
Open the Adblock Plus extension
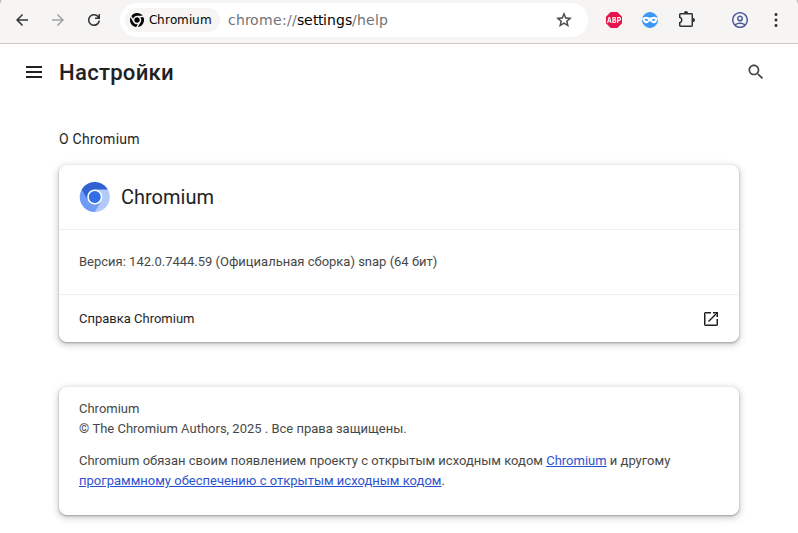[x=614, y=20]
